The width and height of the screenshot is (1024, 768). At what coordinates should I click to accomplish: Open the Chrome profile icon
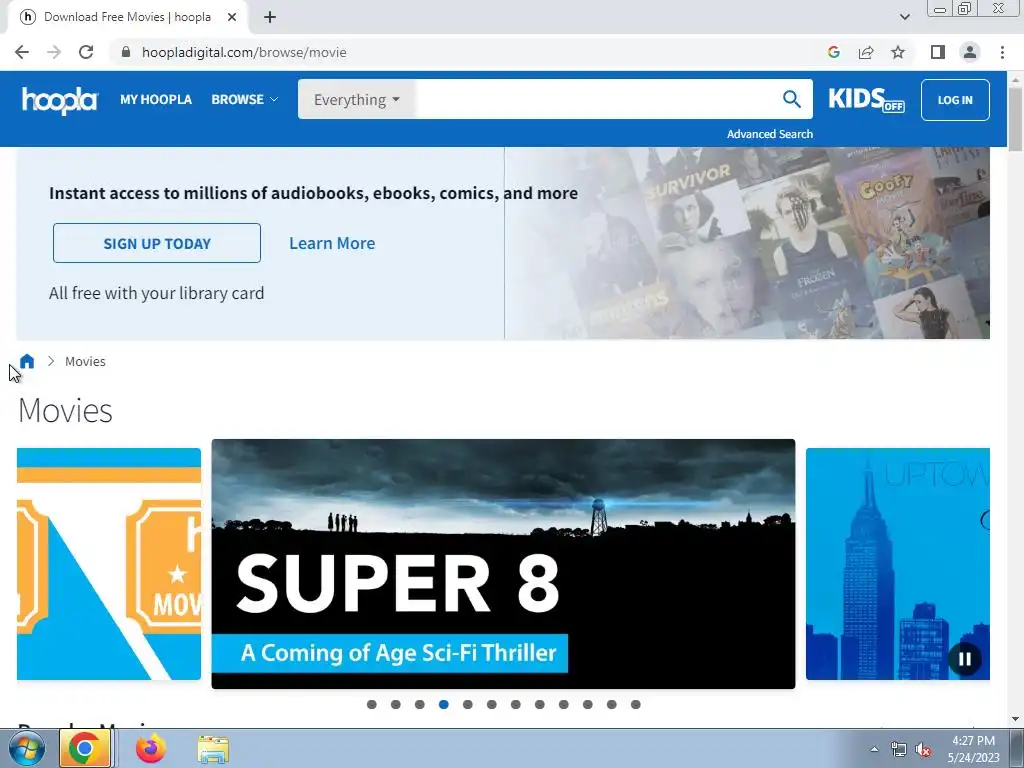point(970,52)
